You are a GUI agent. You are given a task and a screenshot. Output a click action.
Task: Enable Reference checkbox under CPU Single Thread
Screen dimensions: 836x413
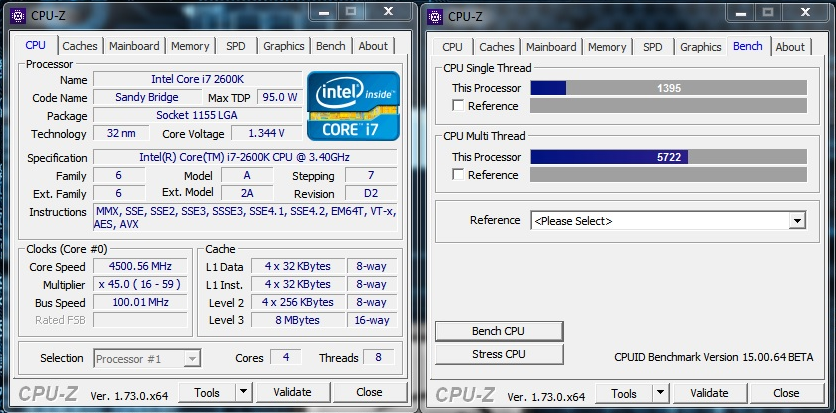click(458, 106)
